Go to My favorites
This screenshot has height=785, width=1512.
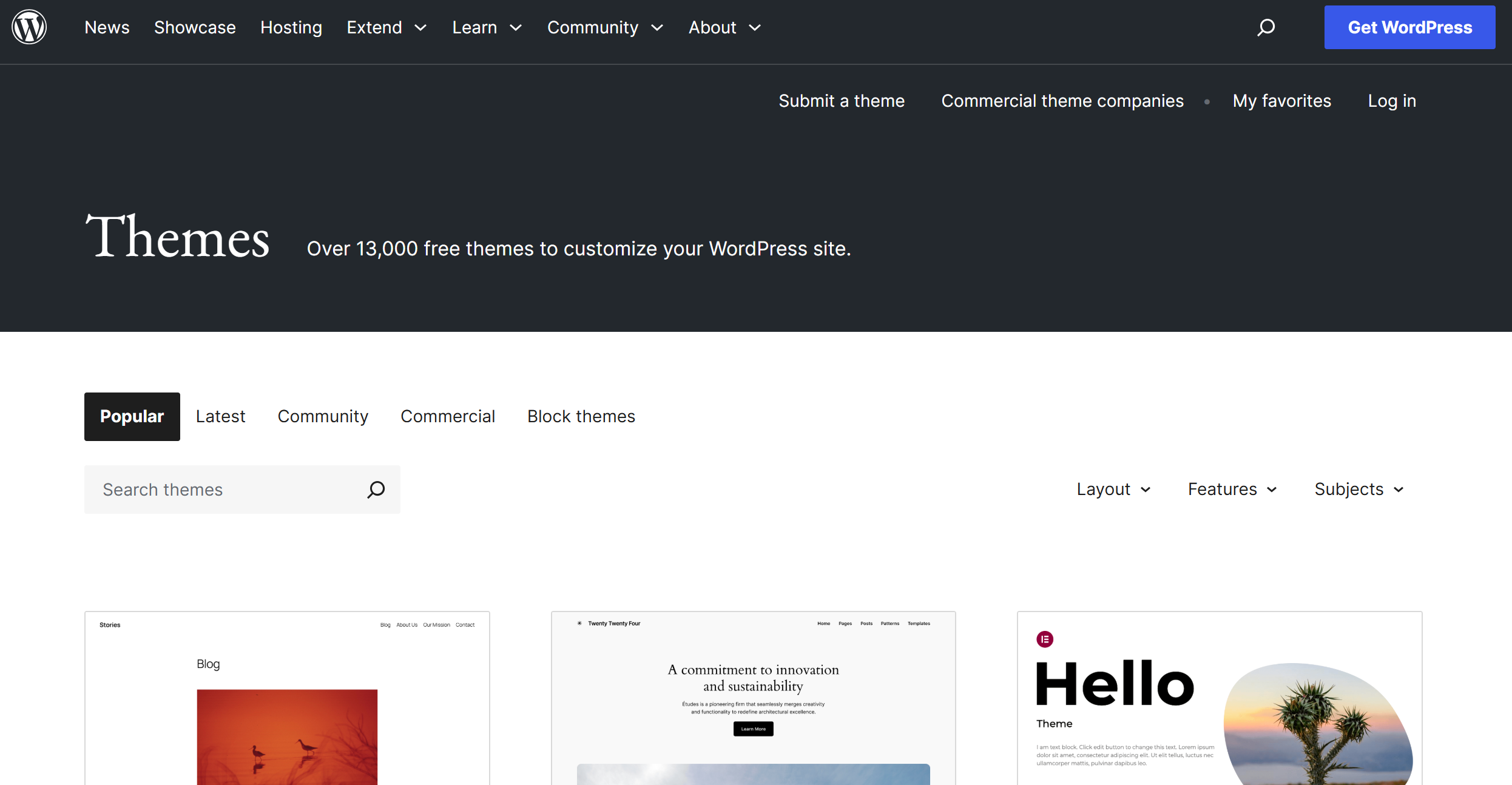1281,101
